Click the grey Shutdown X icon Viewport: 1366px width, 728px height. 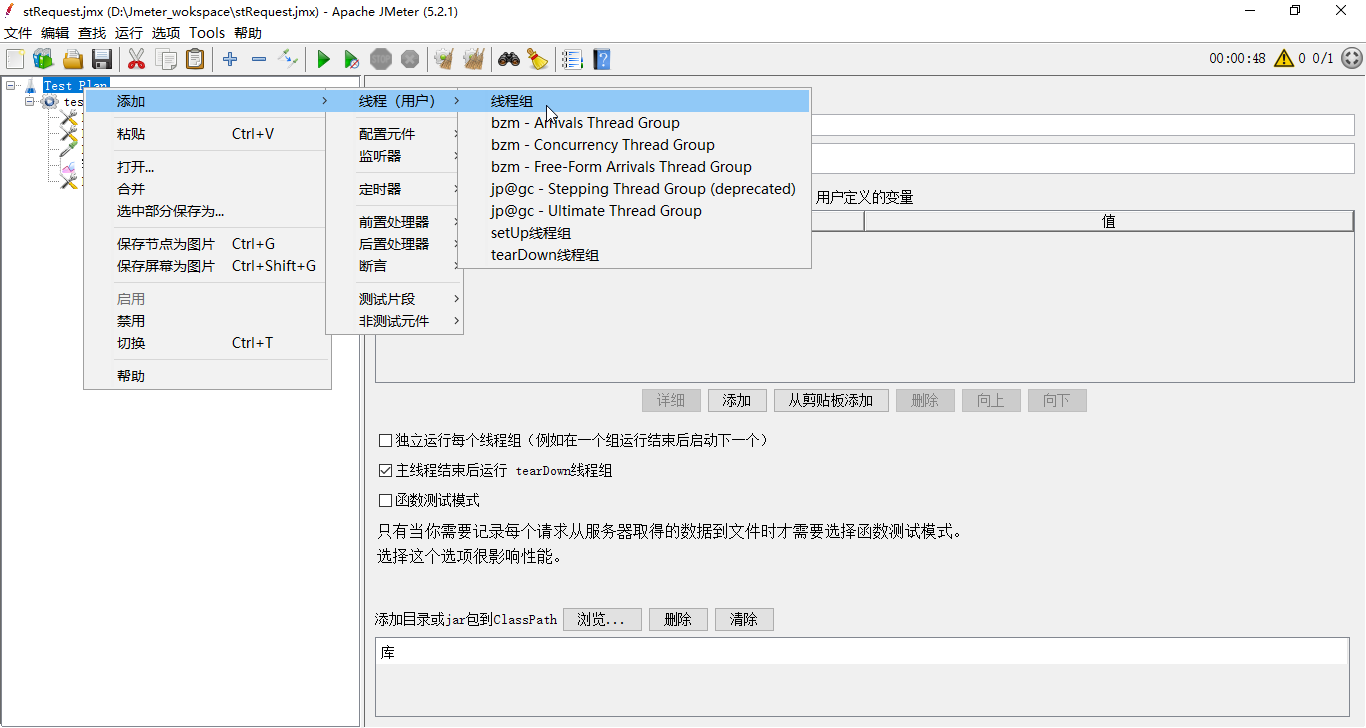pyautogui.click(x=410, y=59)
